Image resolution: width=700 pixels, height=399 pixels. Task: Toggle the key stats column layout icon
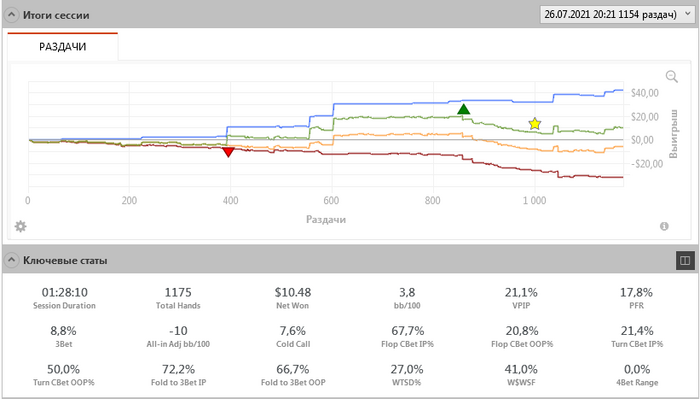click(x=685, y=260)
